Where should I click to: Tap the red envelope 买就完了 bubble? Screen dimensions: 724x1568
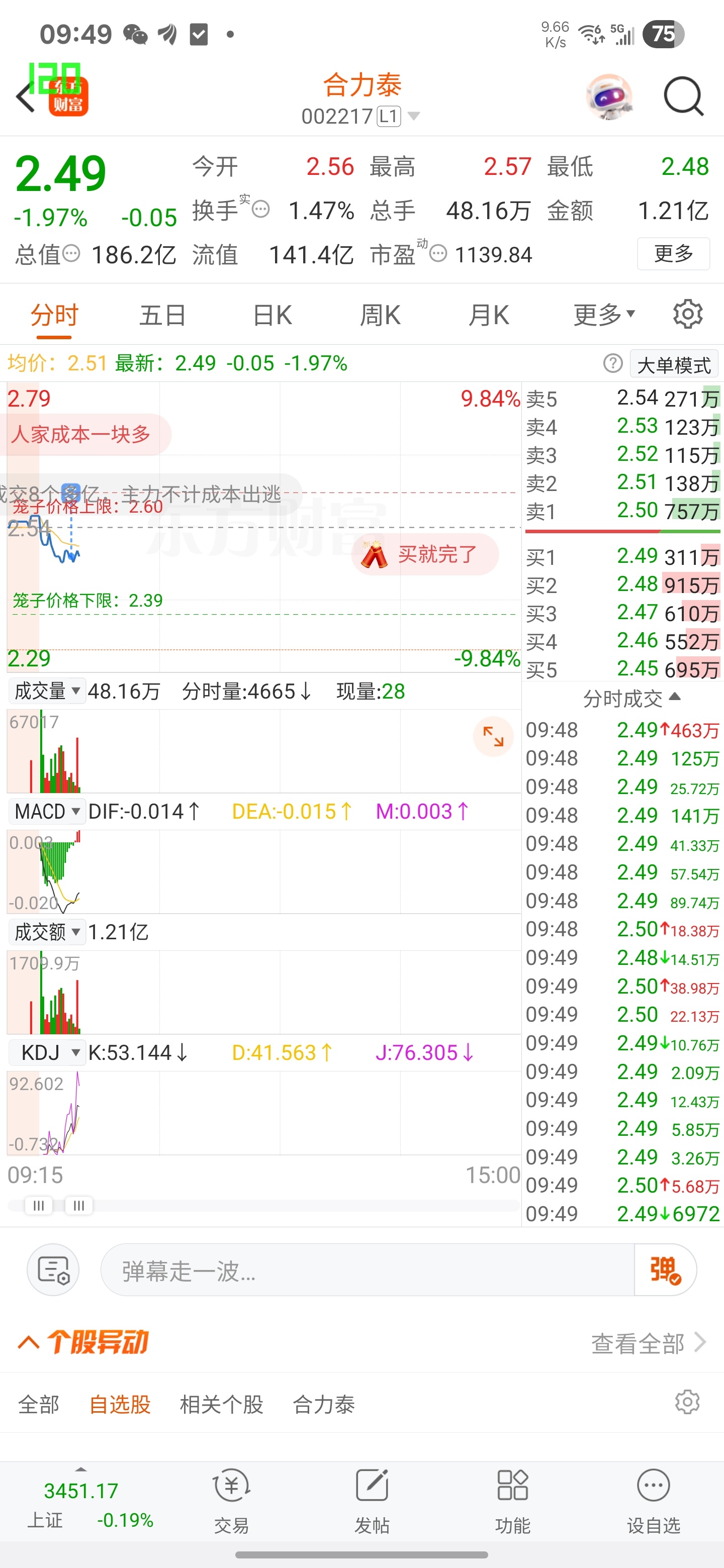(425, 554)
